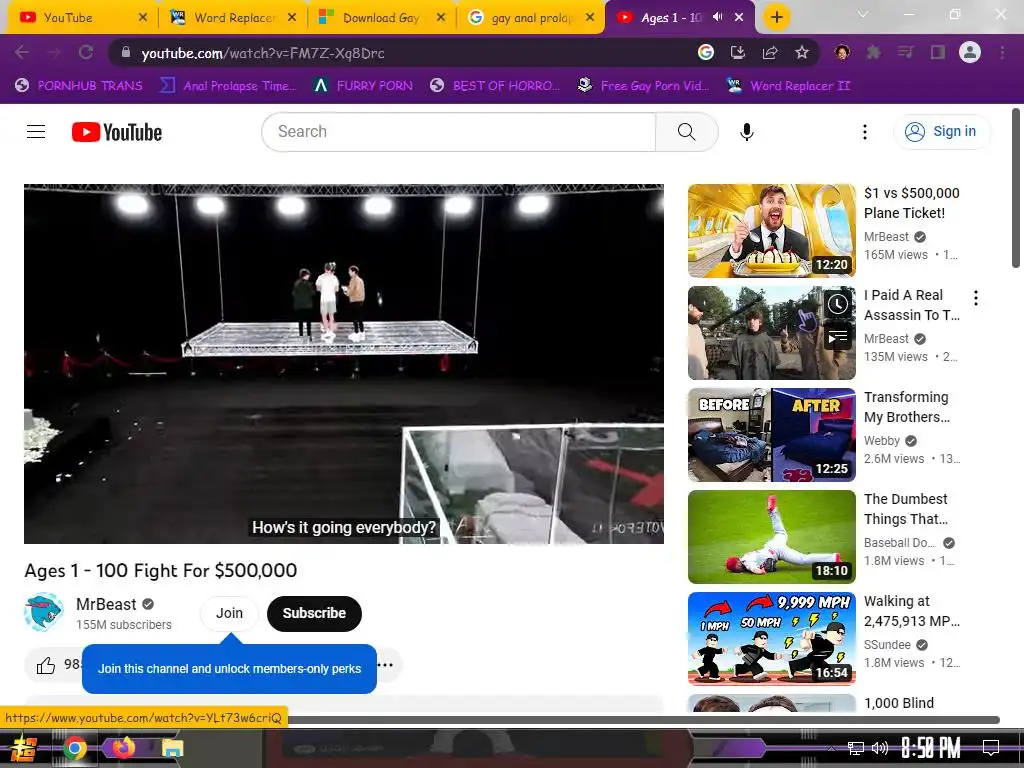Open Chrome from the taskbar
Image resolution: width=1024 pixels, height=768 pixels.
[74, 748]
